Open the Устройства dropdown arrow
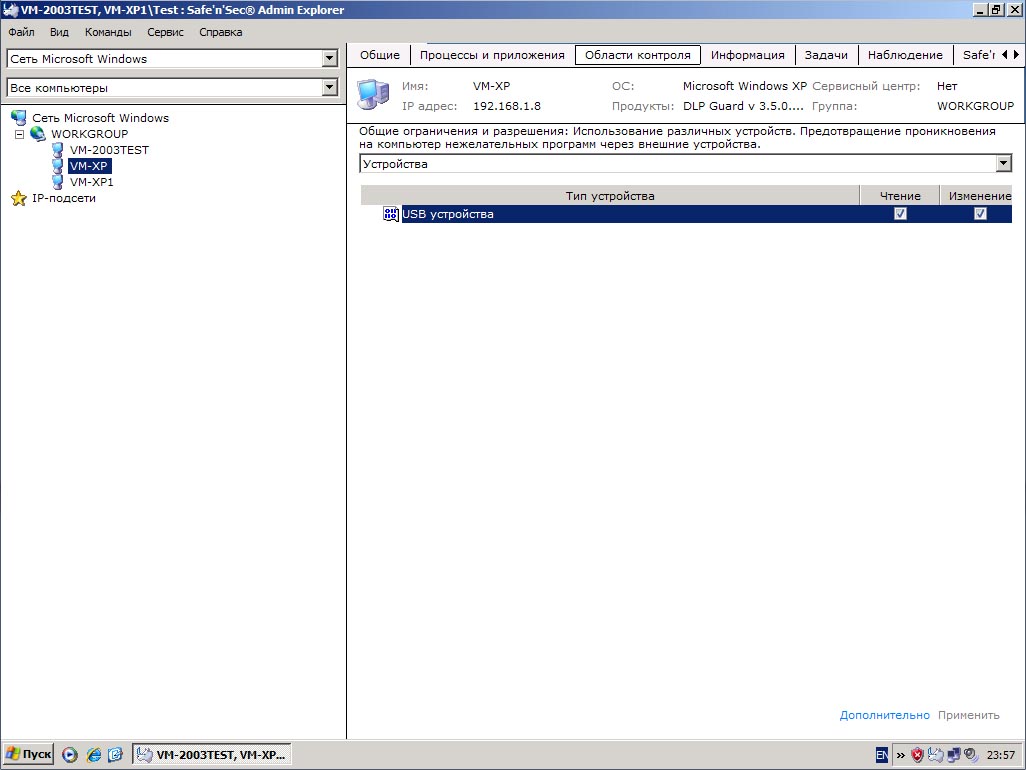1026x770 pixels. pyautogui.click(x=1004, y=163)
